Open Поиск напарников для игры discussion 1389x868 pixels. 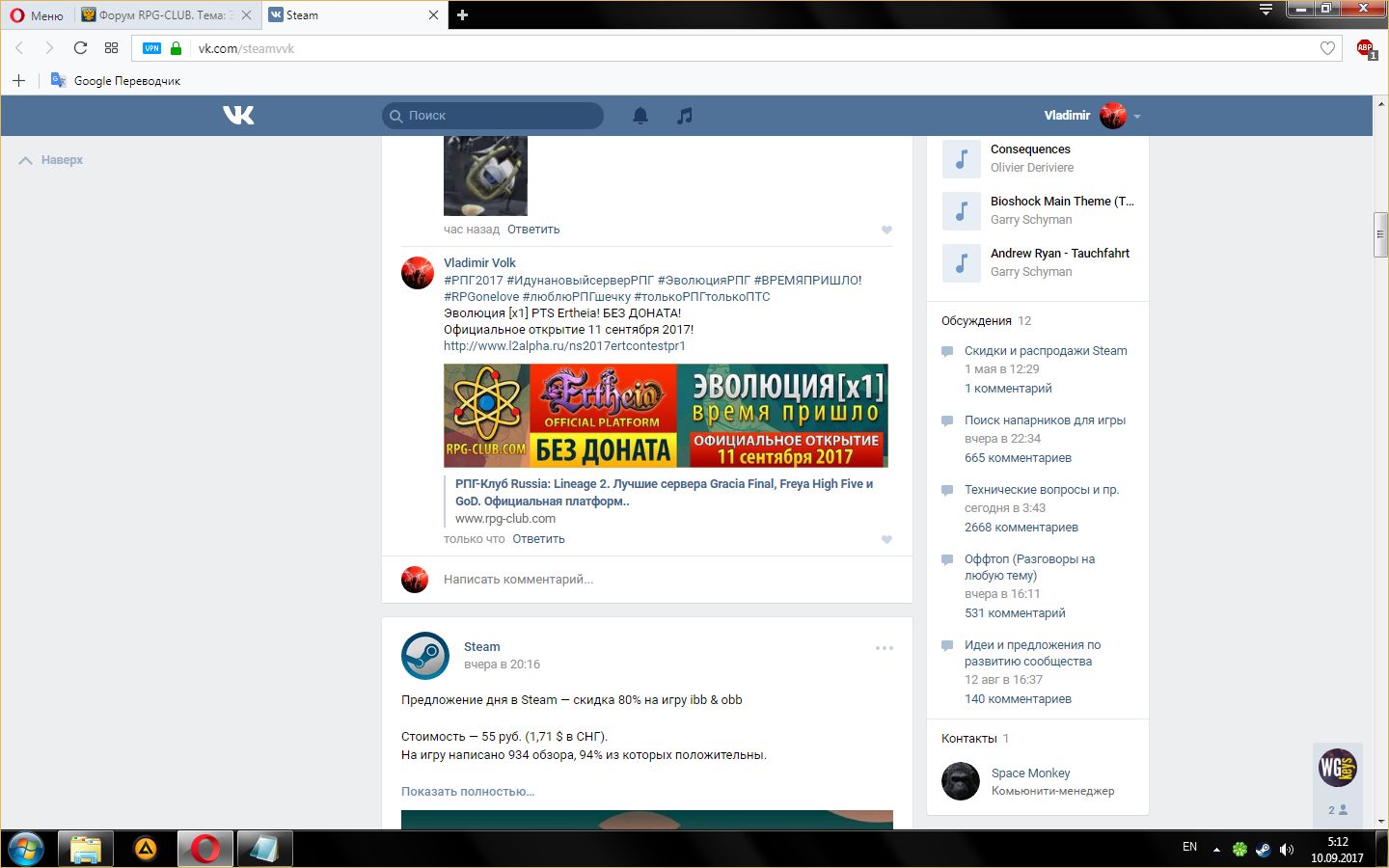pyautogui.click(x=1045, y=420)
